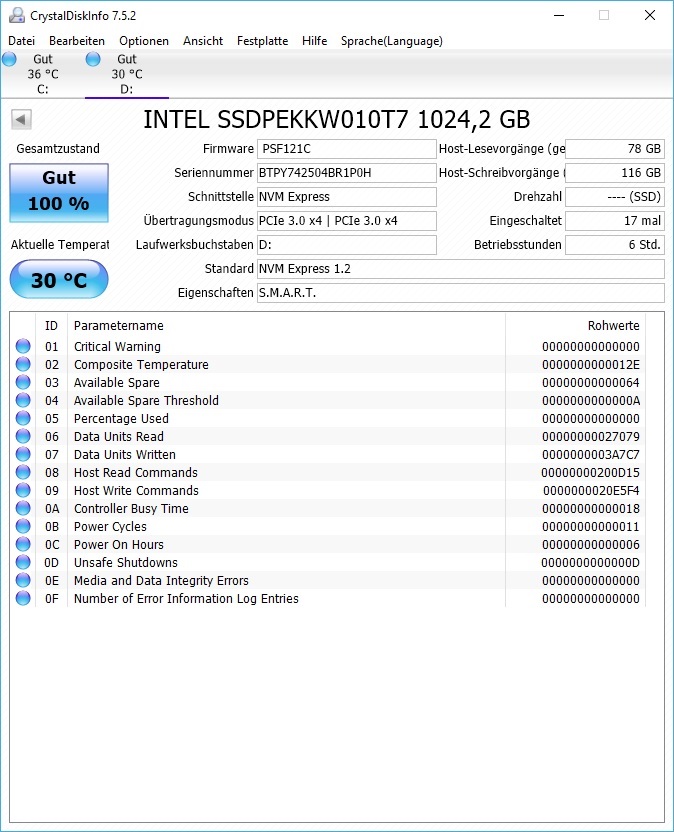Click the 30 °C temperature button

[59, 280]
